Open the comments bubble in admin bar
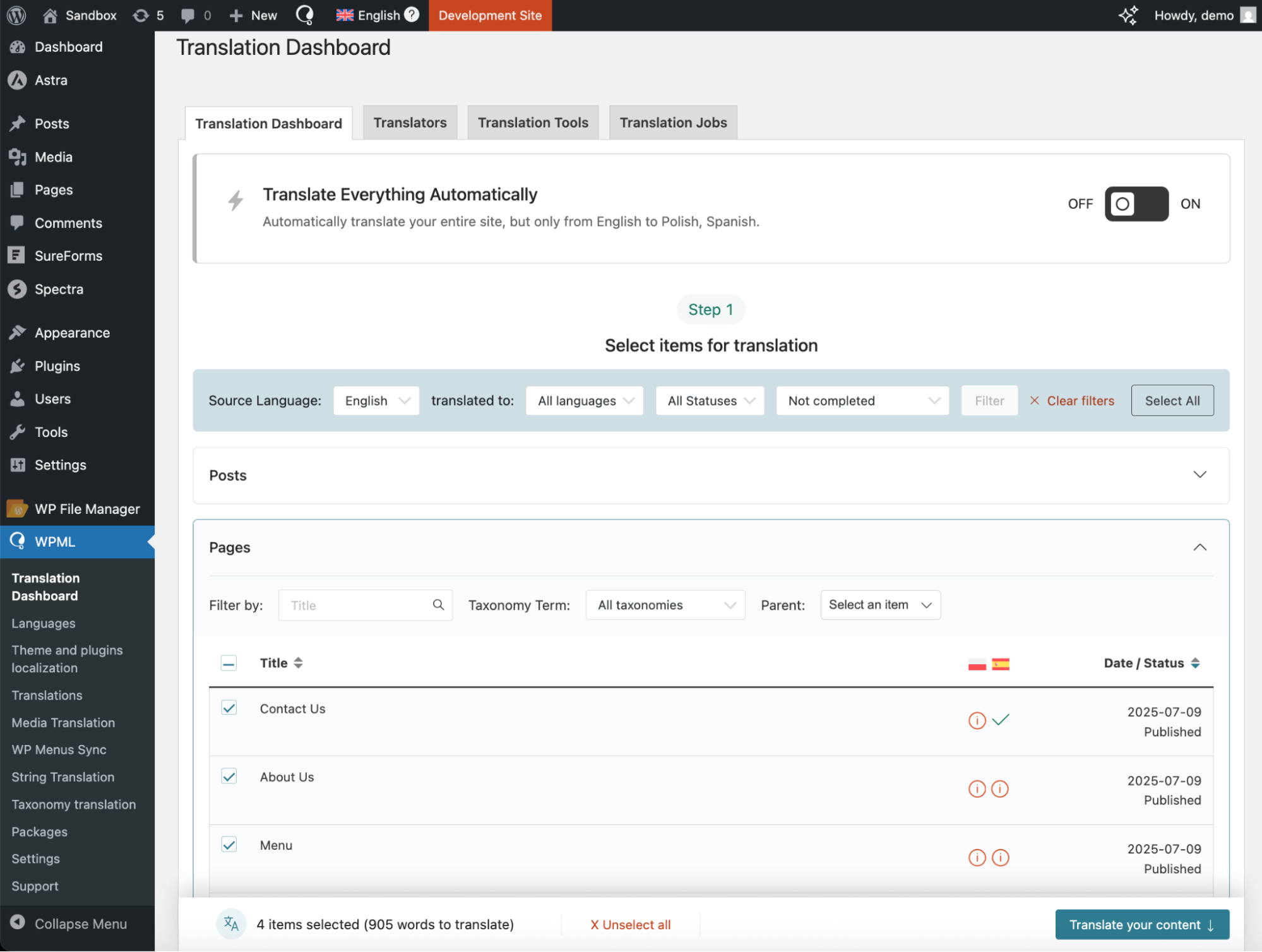Screen dimensions: 1262x952 tap(196, 15)
